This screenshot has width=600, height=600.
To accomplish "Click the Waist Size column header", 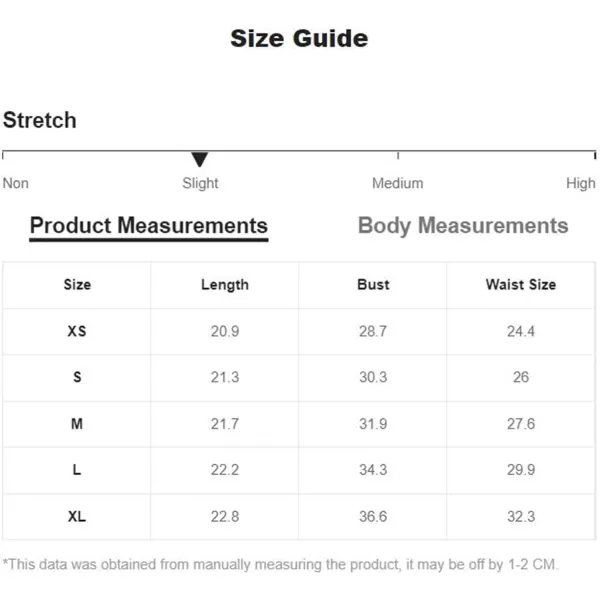I will click(x=521, y=285).
